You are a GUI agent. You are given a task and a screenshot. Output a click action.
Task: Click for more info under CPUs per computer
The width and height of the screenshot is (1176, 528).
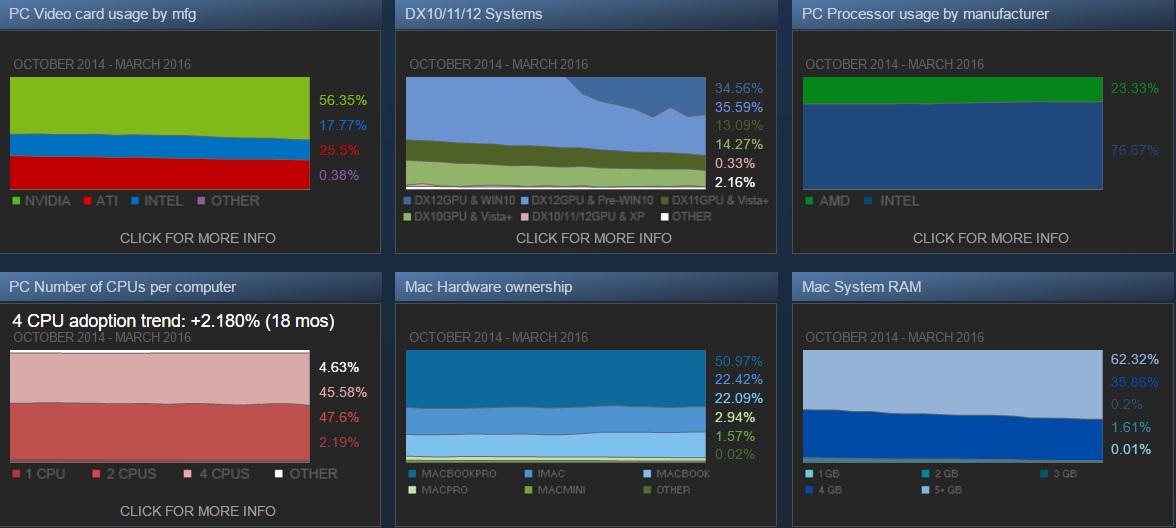[198, 511]
